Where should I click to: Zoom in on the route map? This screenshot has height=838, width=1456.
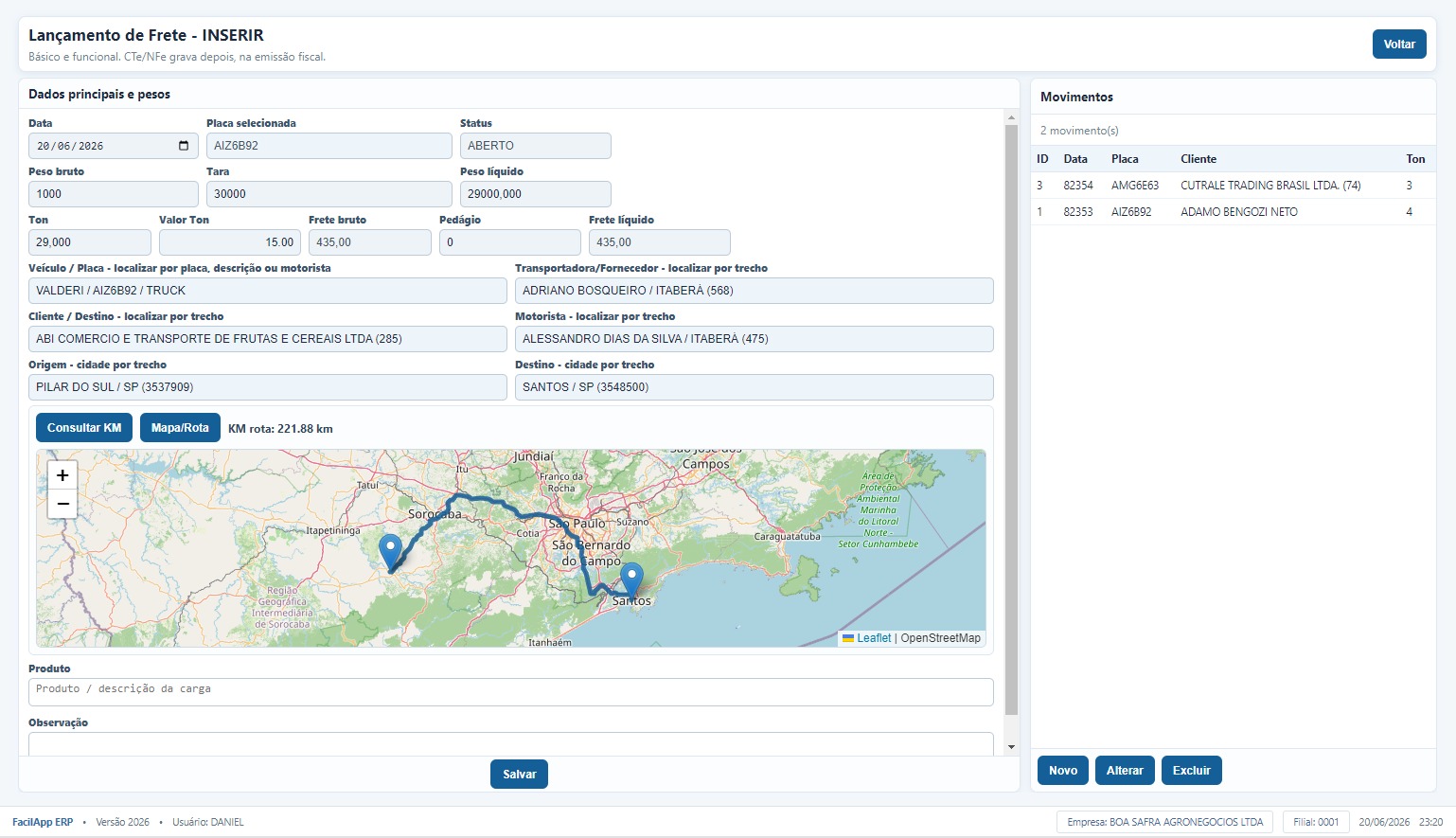tap(62, 475)
